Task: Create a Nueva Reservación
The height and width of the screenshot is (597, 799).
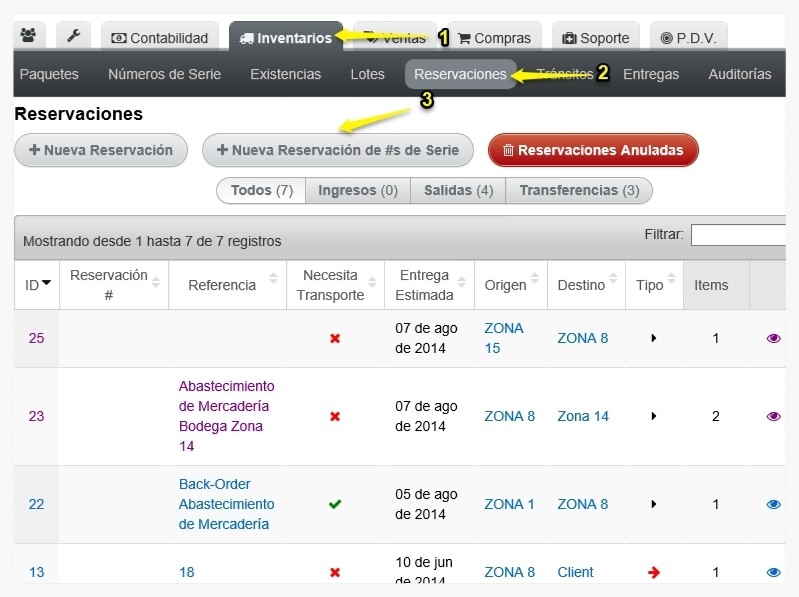Action: [101, 150]
